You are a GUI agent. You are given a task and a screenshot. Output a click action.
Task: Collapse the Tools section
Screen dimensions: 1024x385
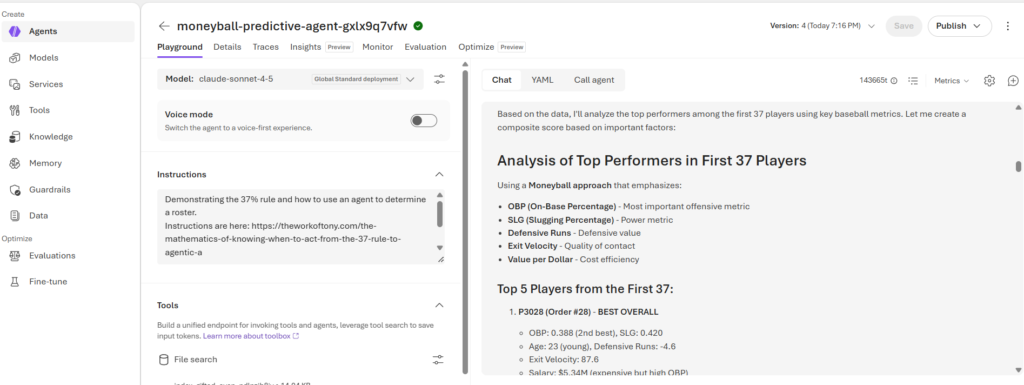coord(440,305)
